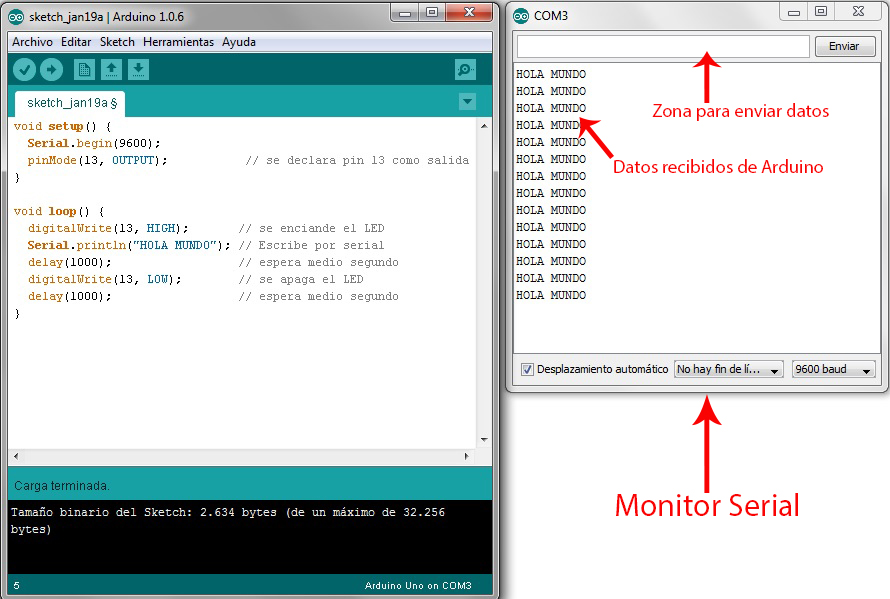Click the Verify sketch checkmark icon
Image resolution: width=890 pixels, height=599 pixels.
24,70
